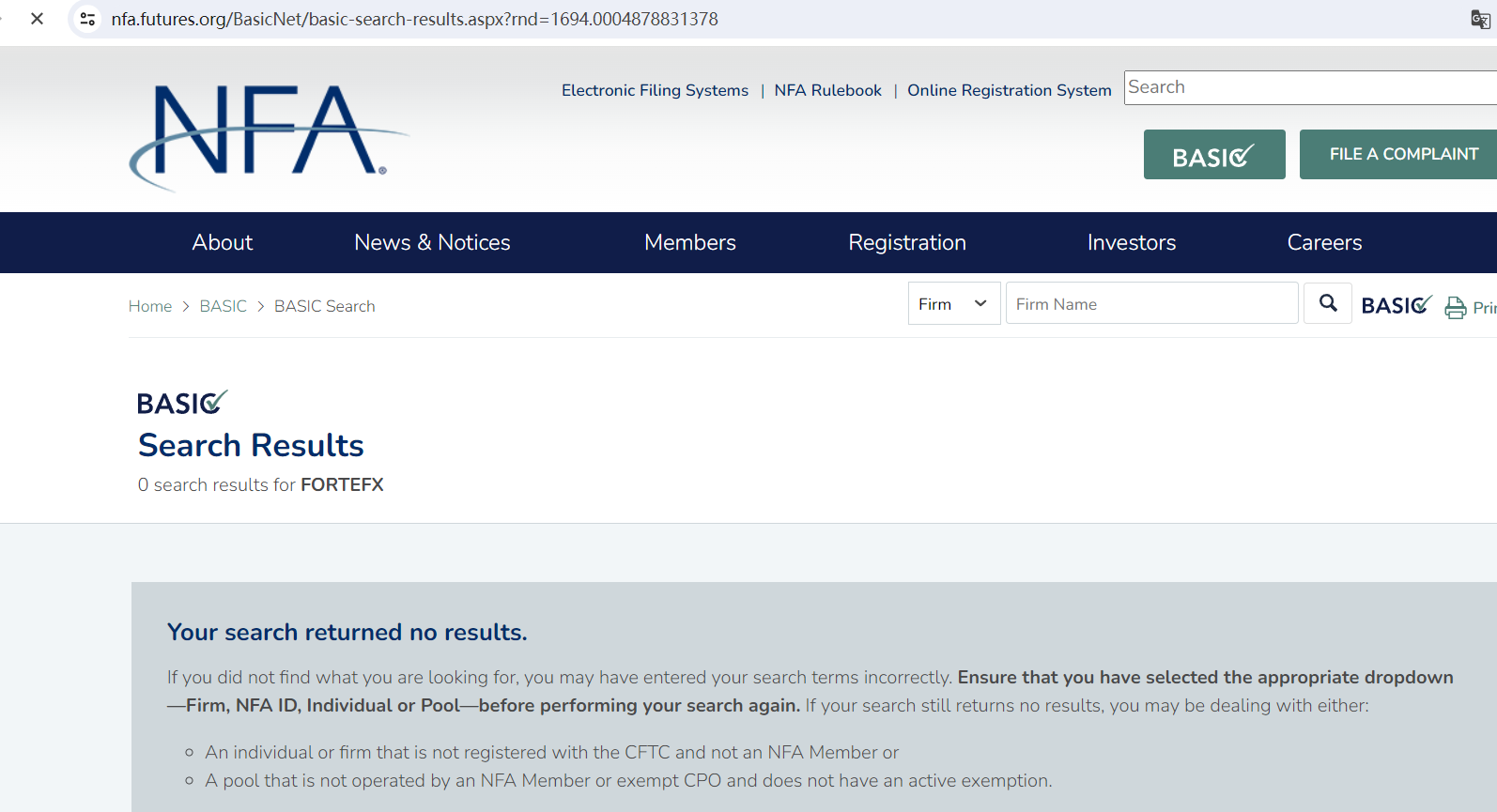Click the translate page icon
Viewport: 1497px width, 812px height.
[x=1480, y=19]
